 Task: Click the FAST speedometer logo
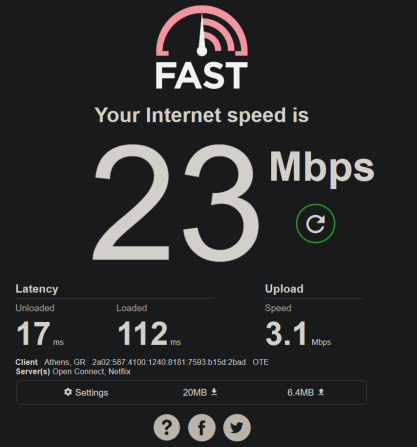click(202, 31)
